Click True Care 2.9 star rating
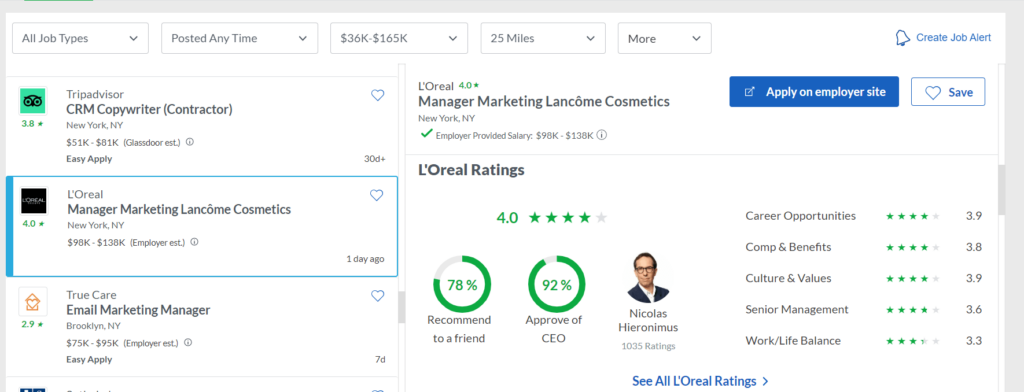 tap(33, 324)
